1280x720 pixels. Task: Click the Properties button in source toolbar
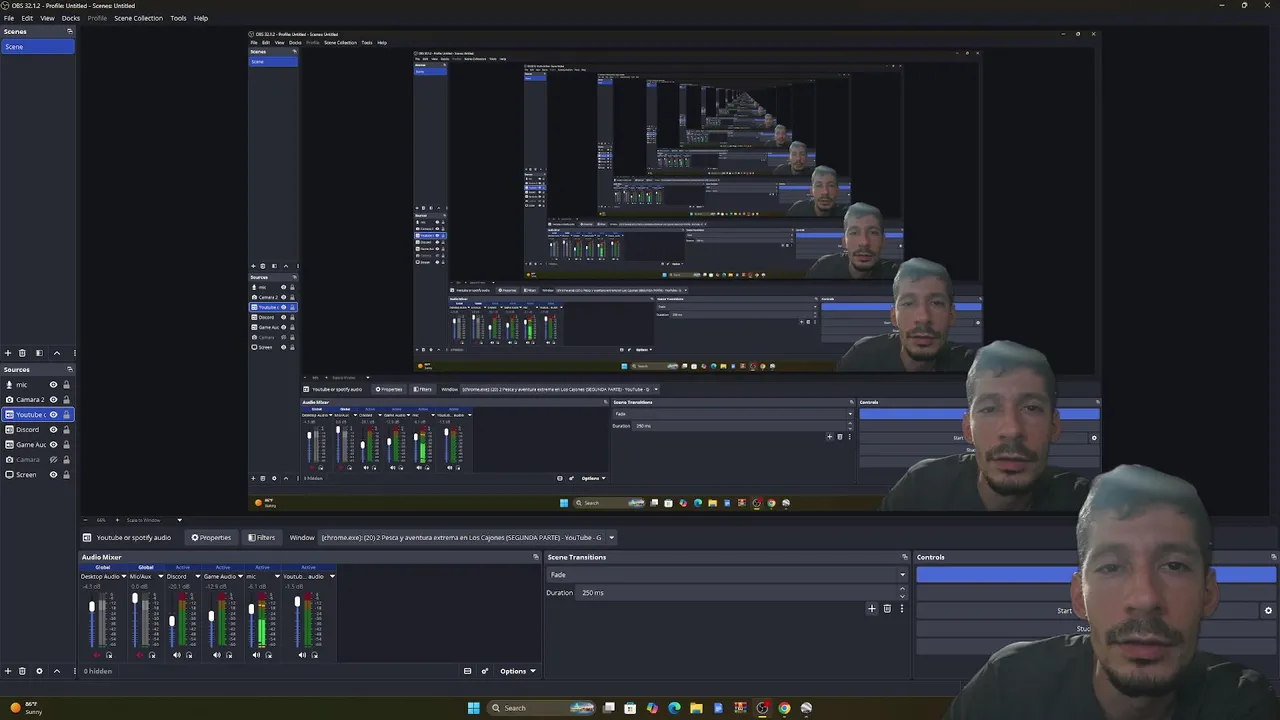[211, 538]
